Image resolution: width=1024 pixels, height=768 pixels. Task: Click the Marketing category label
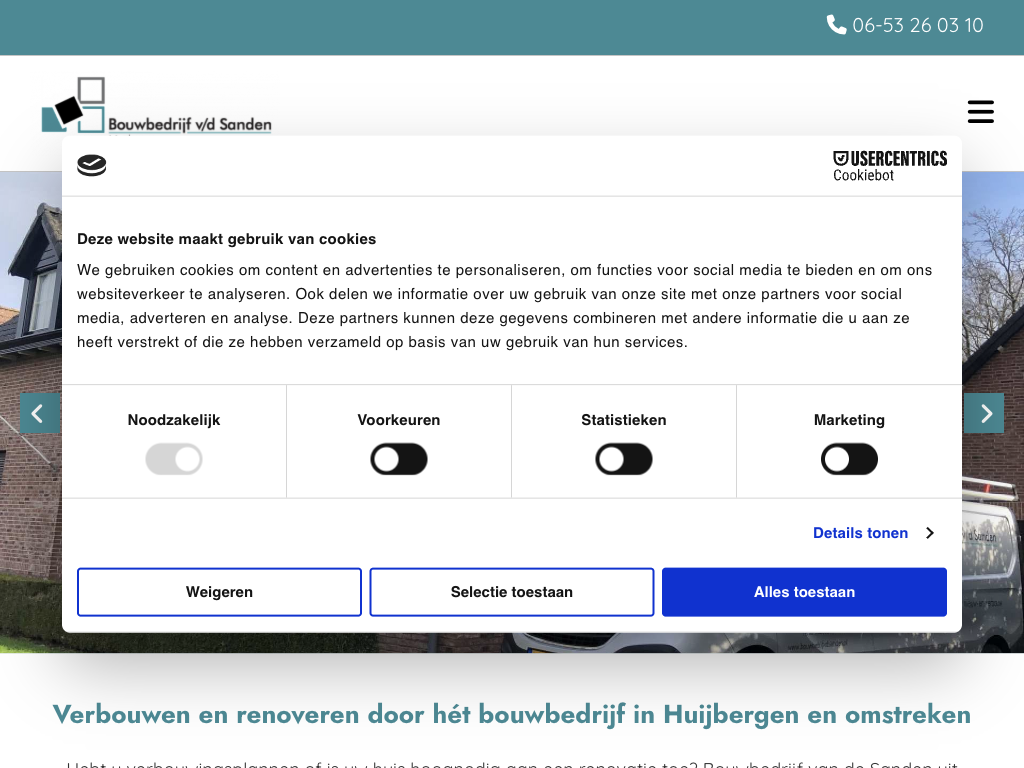pyautogui.click(x=849, y=420)
